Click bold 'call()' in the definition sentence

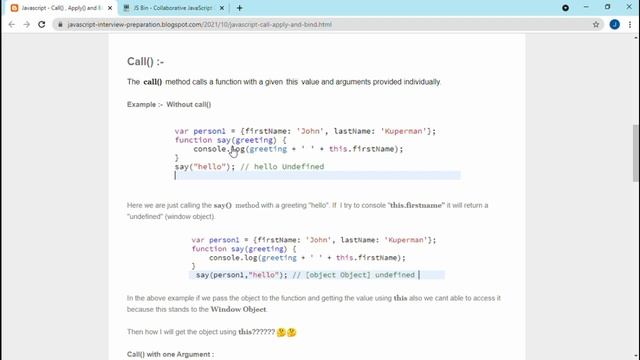click(153, 82)
